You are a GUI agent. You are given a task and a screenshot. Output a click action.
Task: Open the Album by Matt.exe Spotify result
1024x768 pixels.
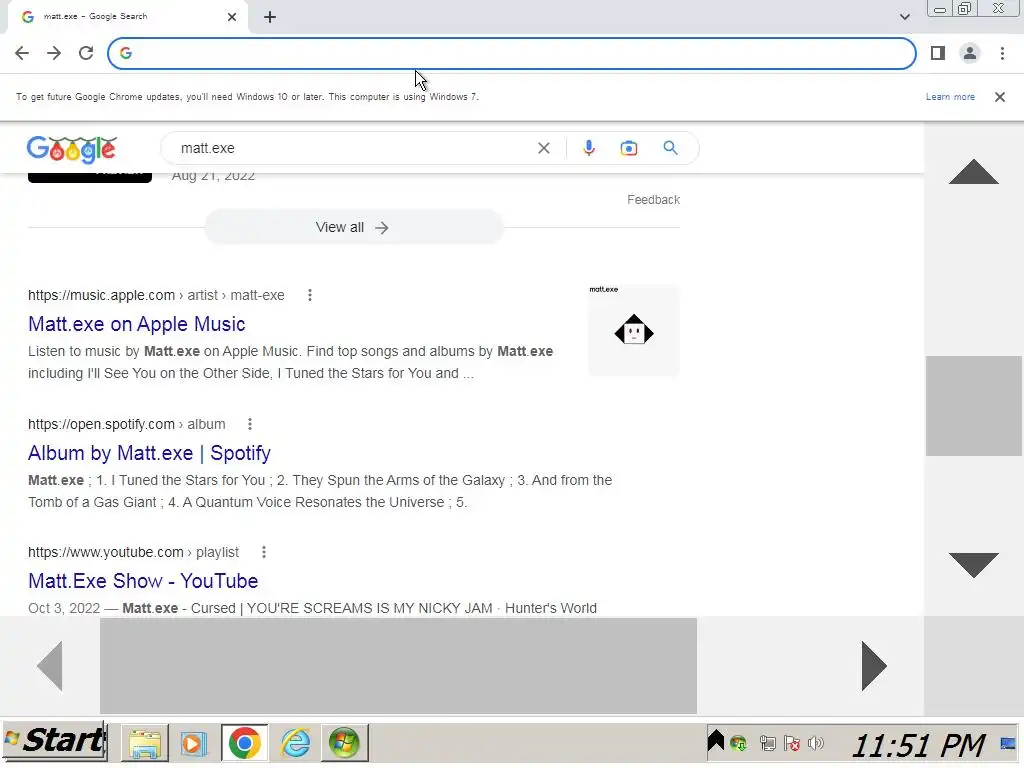click(x=149, y=453)
